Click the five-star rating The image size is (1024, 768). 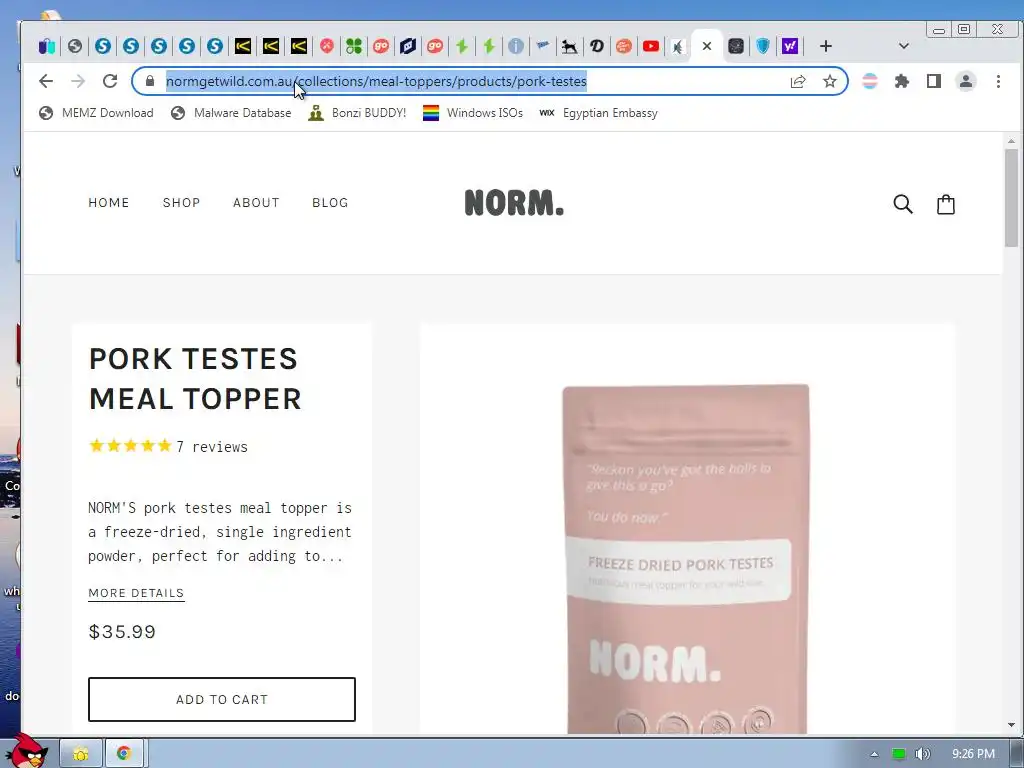point(130,446)
